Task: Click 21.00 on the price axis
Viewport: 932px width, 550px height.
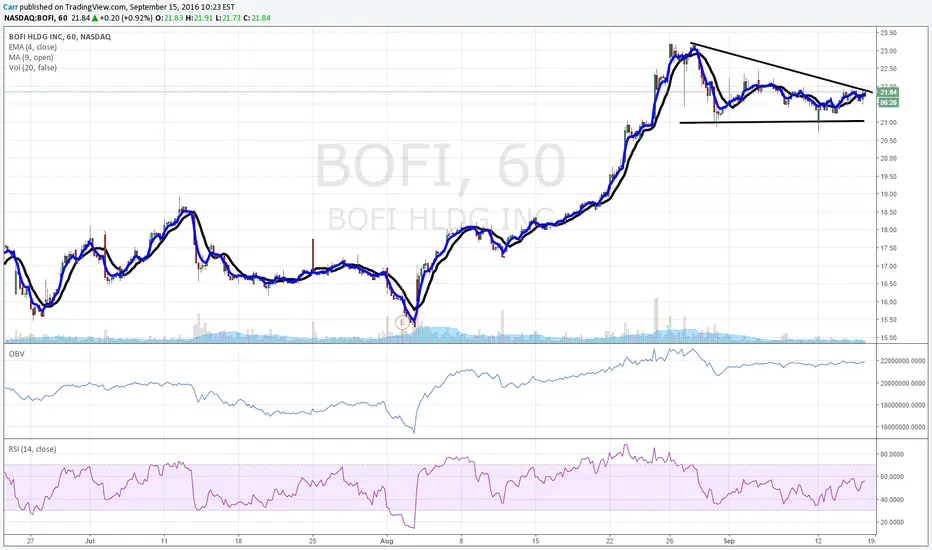Action: coord(889,122)
